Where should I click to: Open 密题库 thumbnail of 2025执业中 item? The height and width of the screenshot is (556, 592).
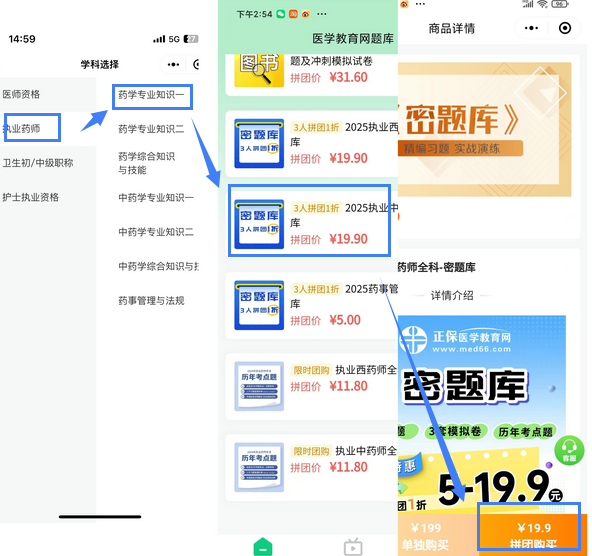coord(259,224)
